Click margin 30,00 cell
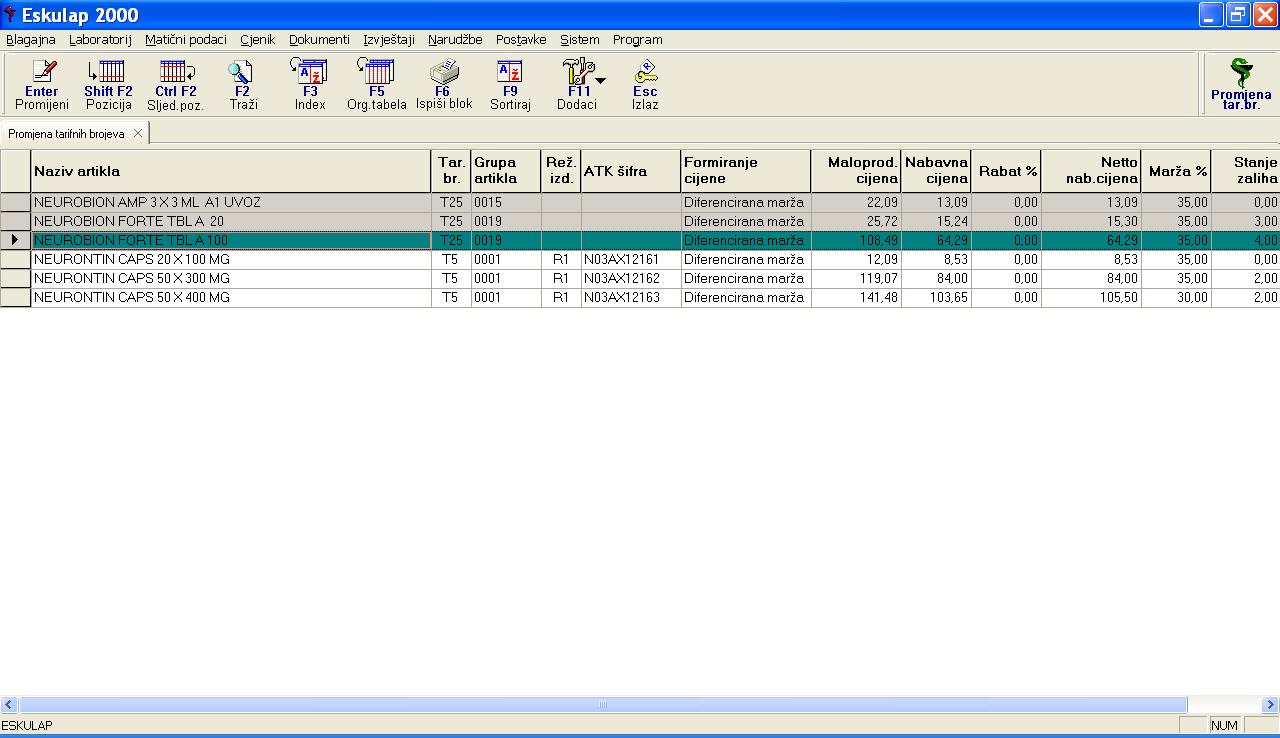The image size is (1280, 738). click(1176, 297)
